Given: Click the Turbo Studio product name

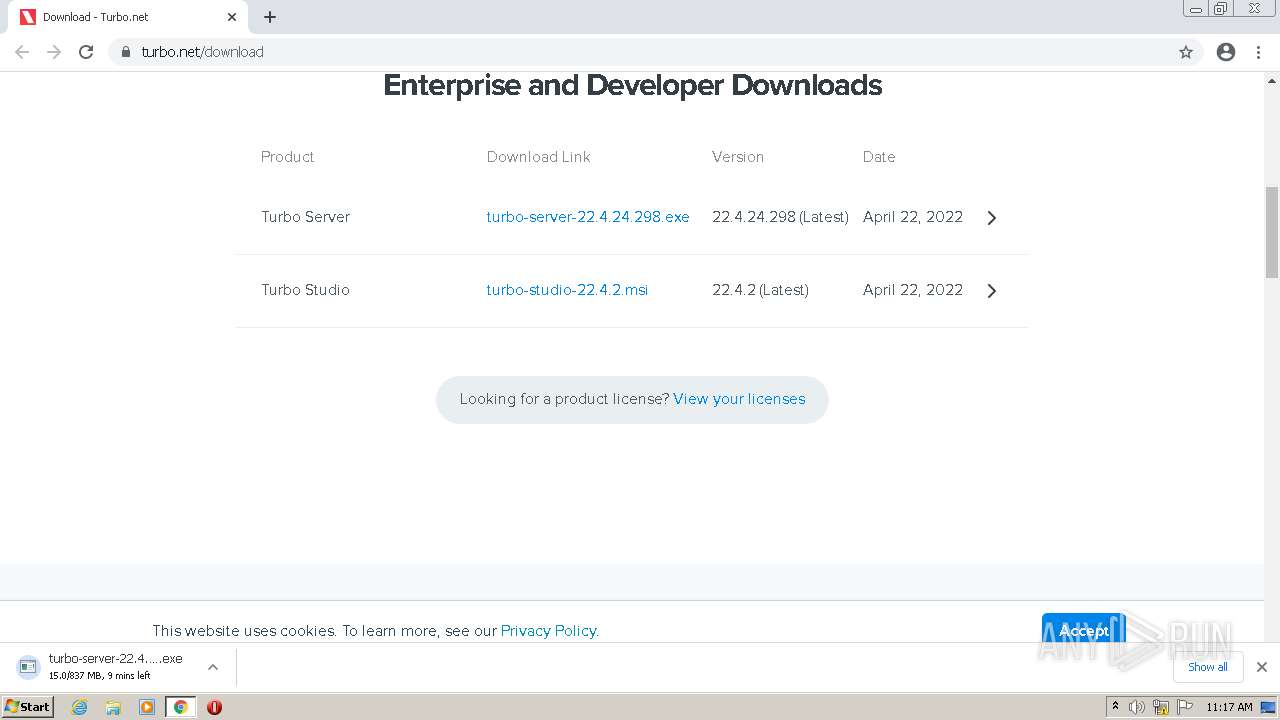Looking at the screenshot, I should 305,290.
